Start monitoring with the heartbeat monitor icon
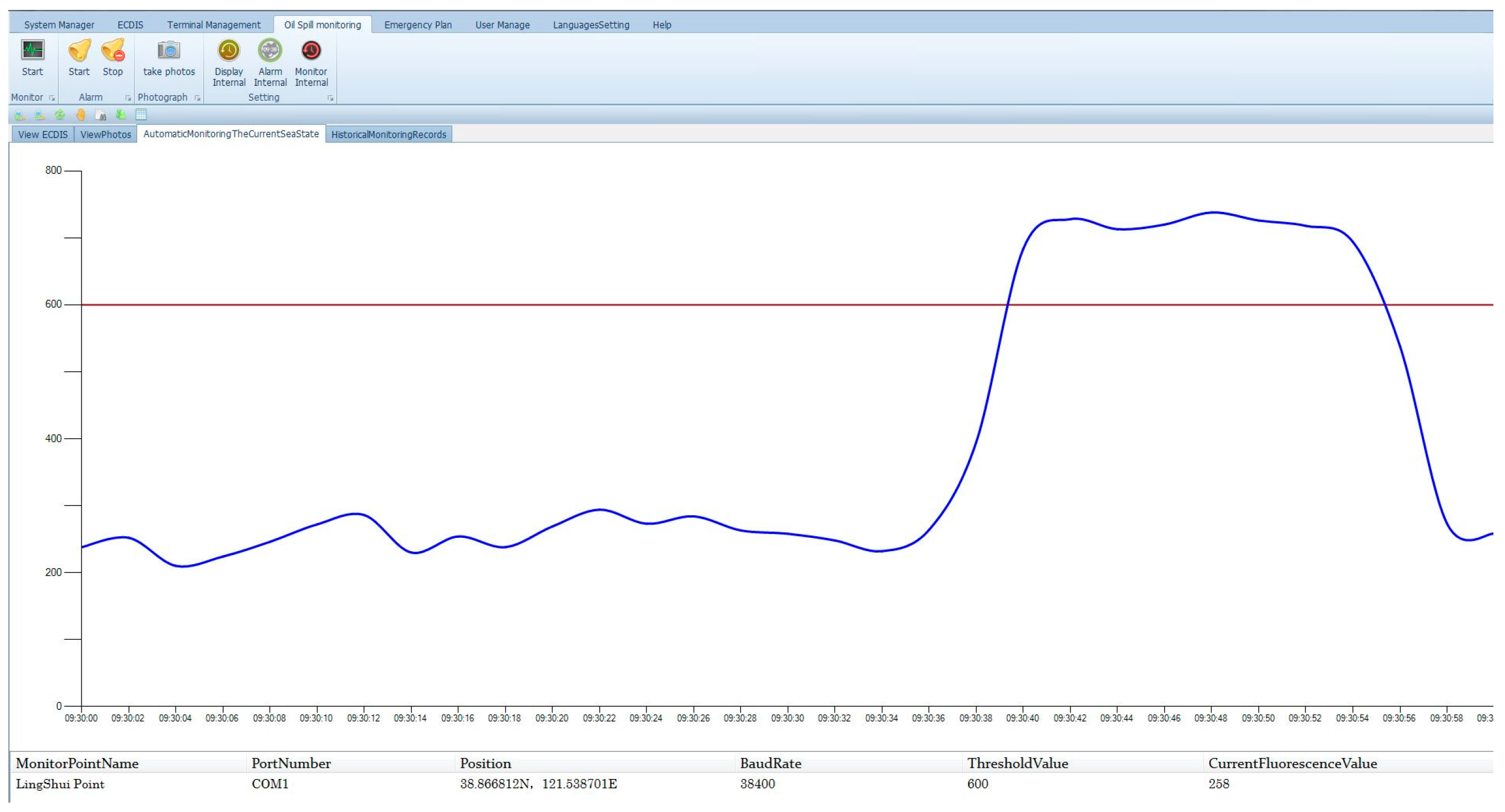Image resolution: width=1505 pixels, height=812 pixels. point(32,51)
